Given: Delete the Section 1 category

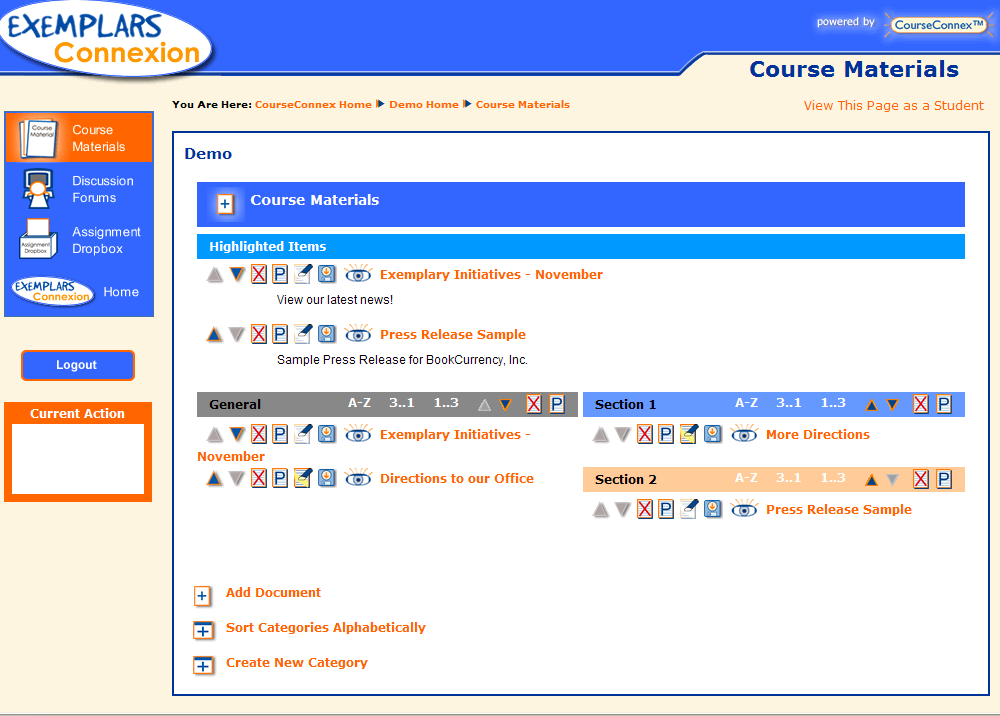Looking at the screenshot, I should point(920,404).
